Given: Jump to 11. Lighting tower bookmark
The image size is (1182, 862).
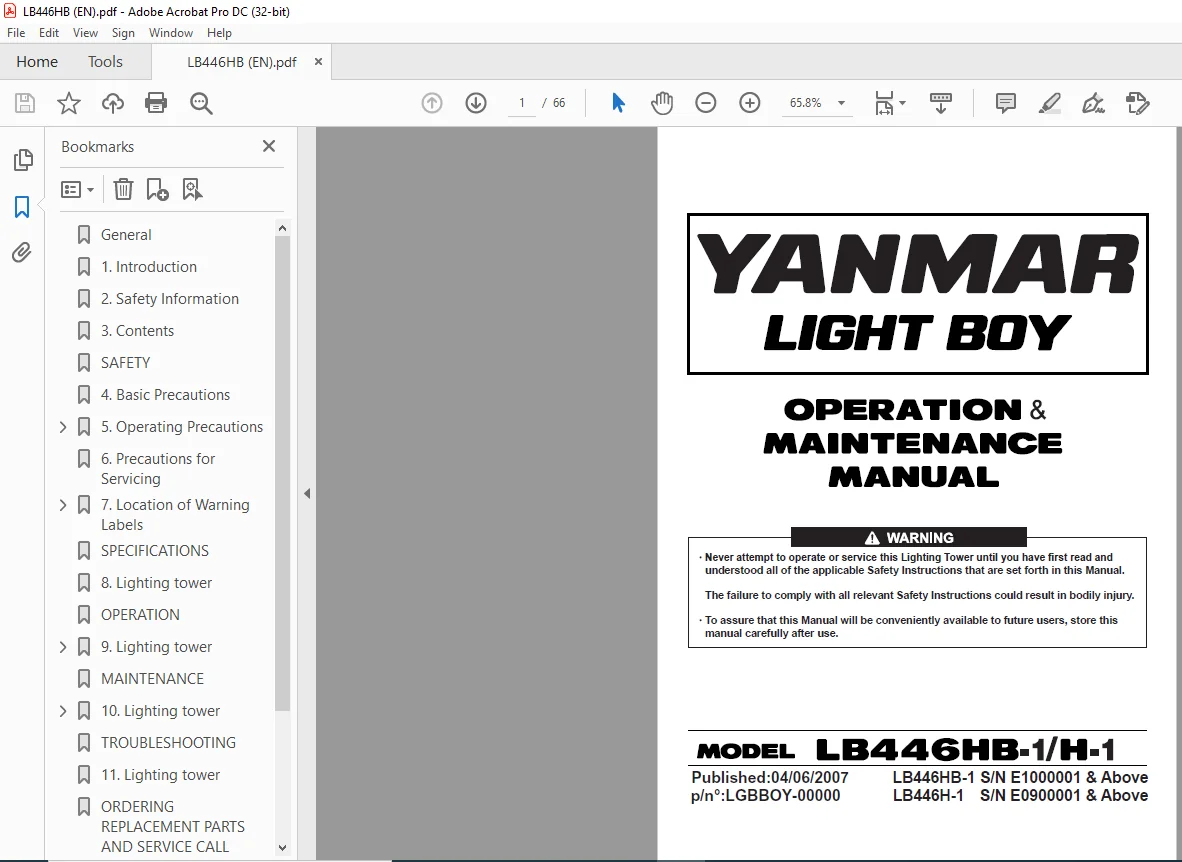Looking at the screenshot, I should [161, 775].
